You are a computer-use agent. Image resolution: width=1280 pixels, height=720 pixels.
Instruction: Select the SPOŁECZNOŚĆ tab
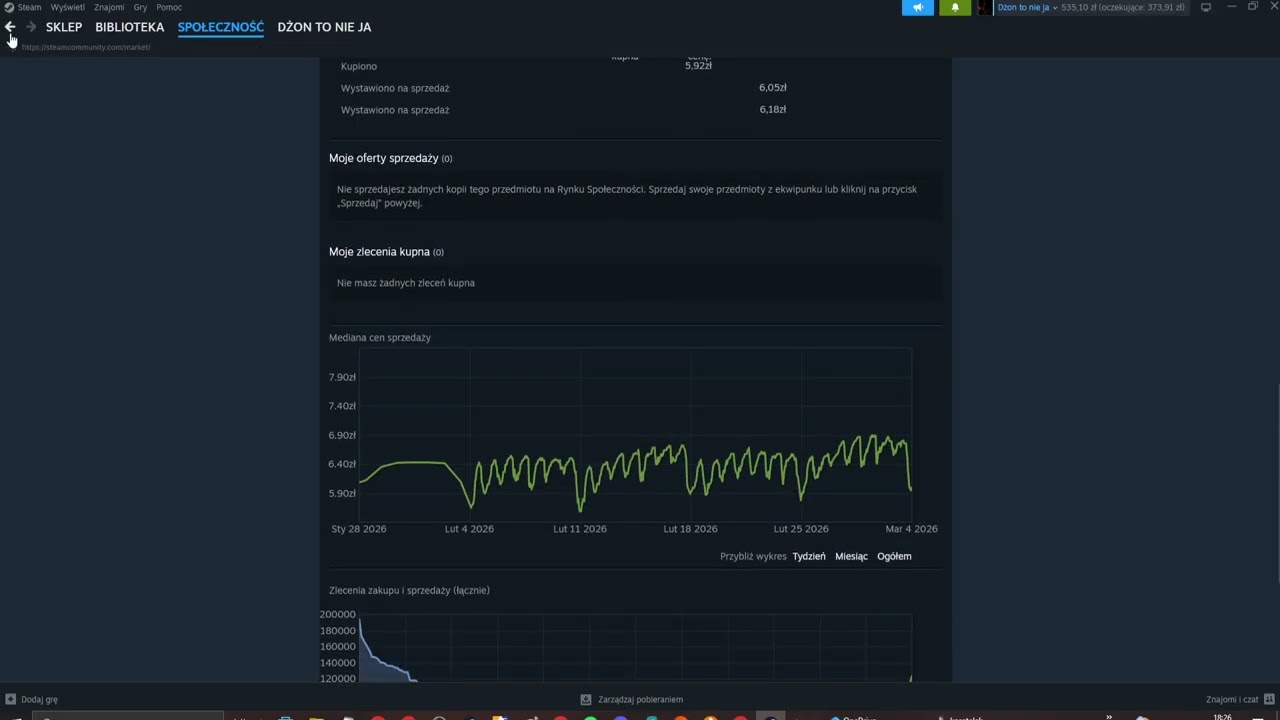(x=221, y=27)
